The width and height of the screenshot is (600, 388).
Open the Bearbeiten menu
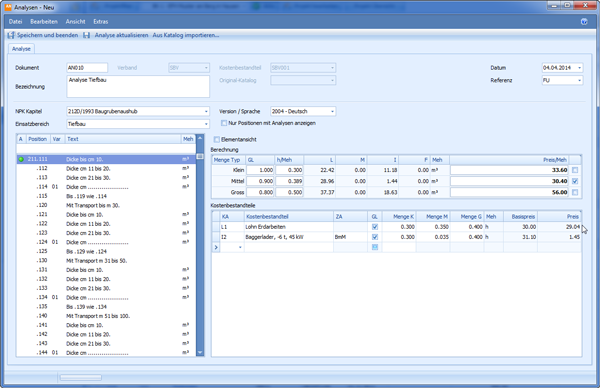pyautogui.click(x=44, y=22)
